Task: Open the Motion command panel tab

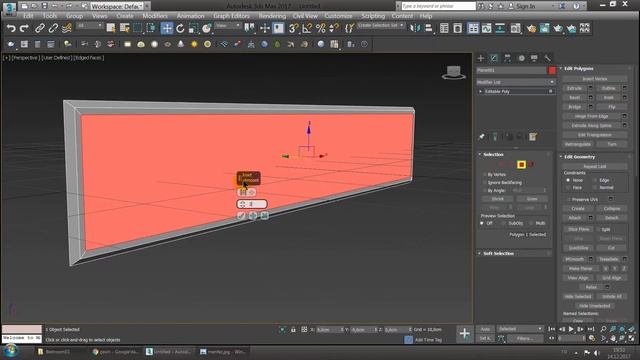Action: point(521,58)
